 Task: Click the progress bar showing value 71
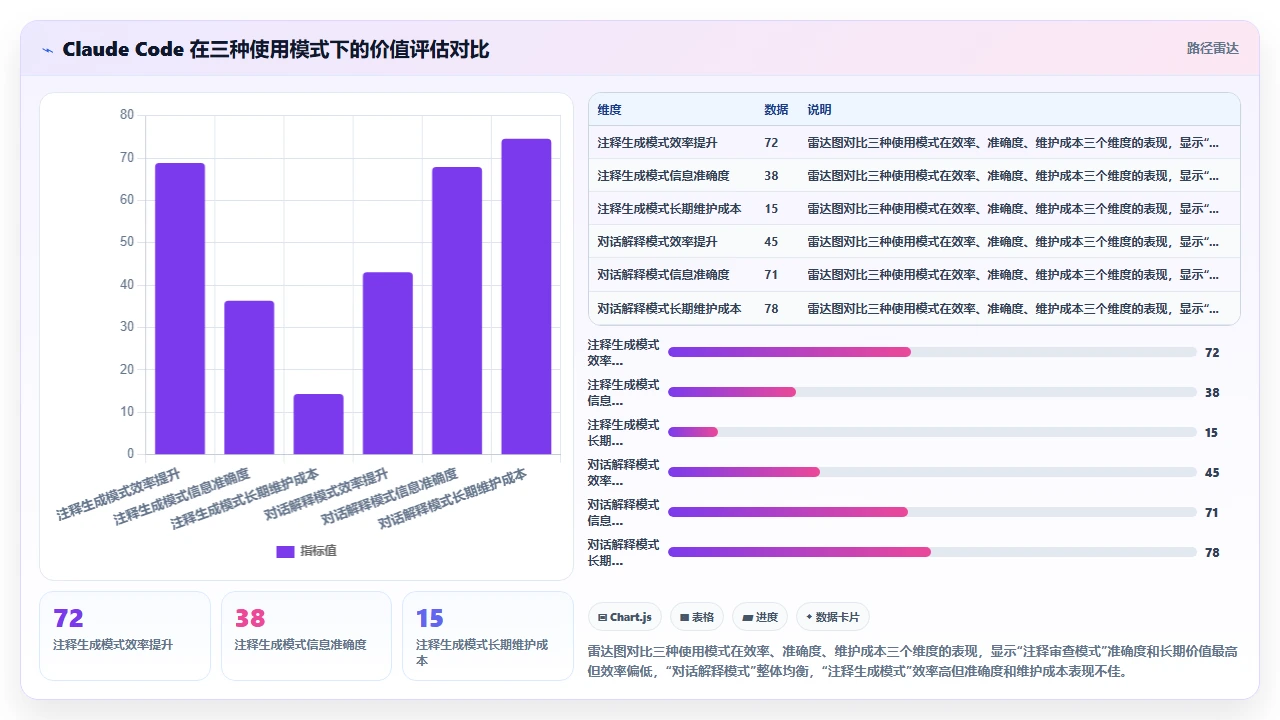932,512
